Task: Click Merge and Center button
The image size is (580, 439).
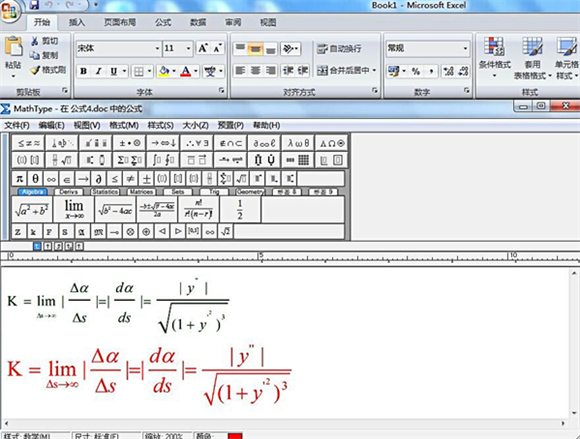Action: coord(343,70)
